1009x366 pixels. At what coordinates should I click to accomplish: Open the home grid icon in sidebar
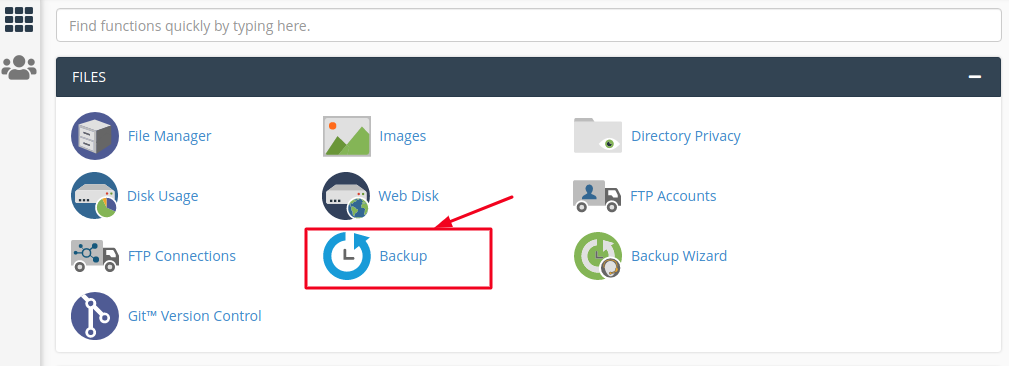tap(19, 19)
